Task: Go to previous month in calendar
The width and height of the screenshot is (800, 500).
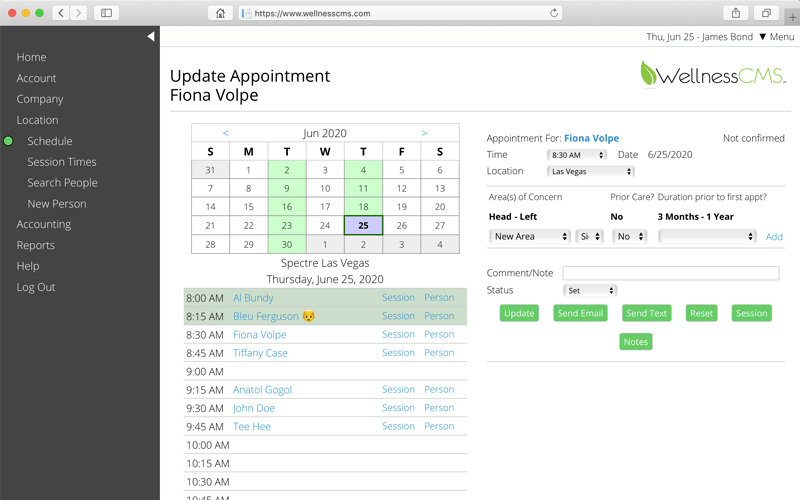Action: tap(226, 133)
